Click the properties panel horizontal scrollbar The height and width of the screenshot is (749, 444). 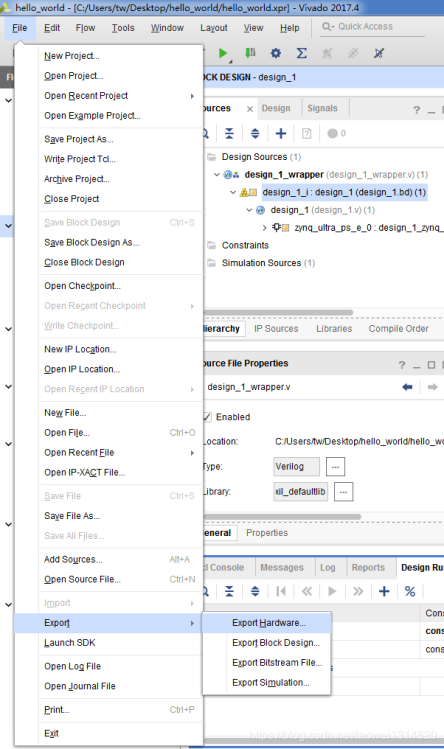point(282,517)
